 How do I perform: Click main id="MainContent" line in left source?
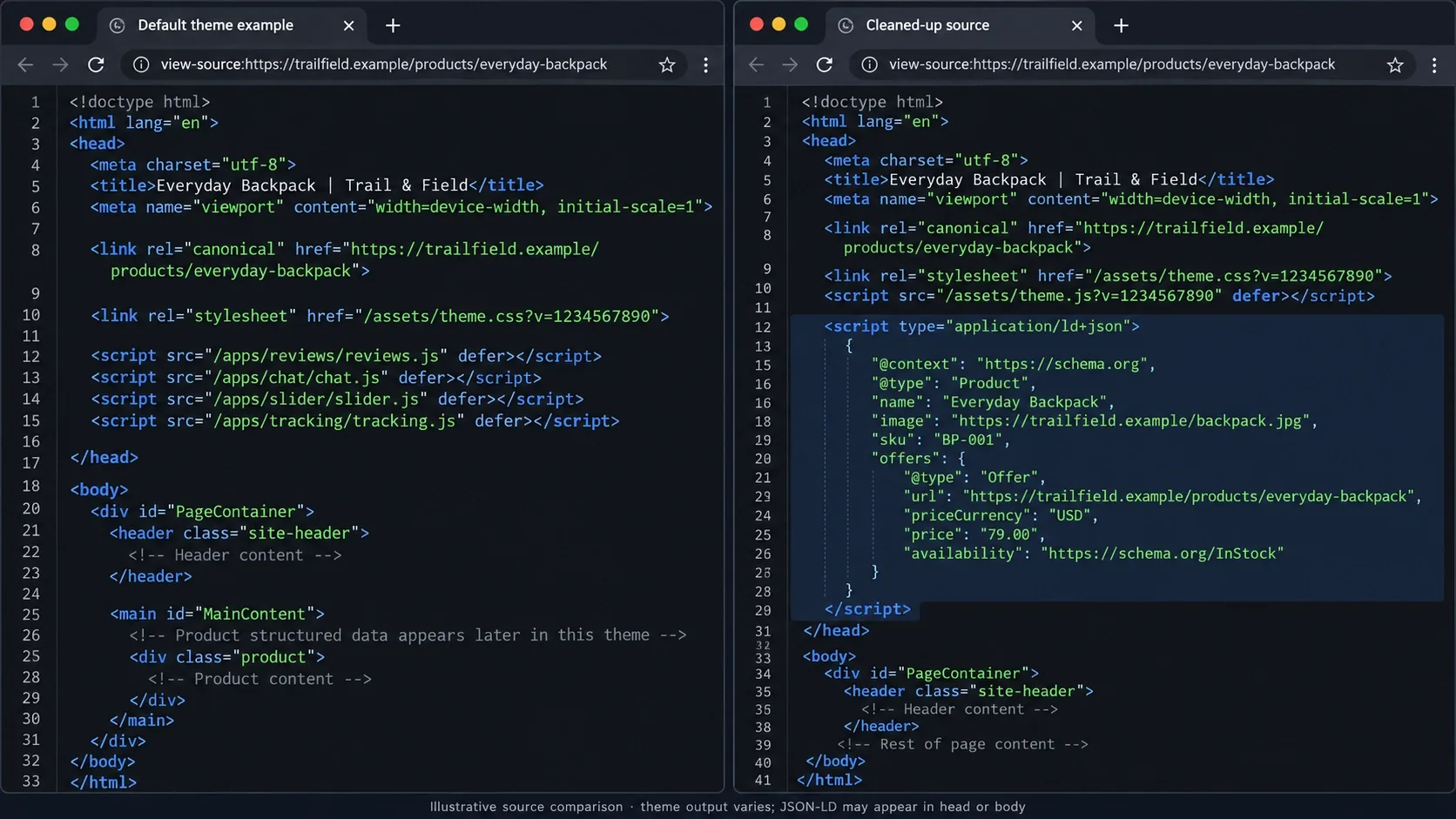217,614
